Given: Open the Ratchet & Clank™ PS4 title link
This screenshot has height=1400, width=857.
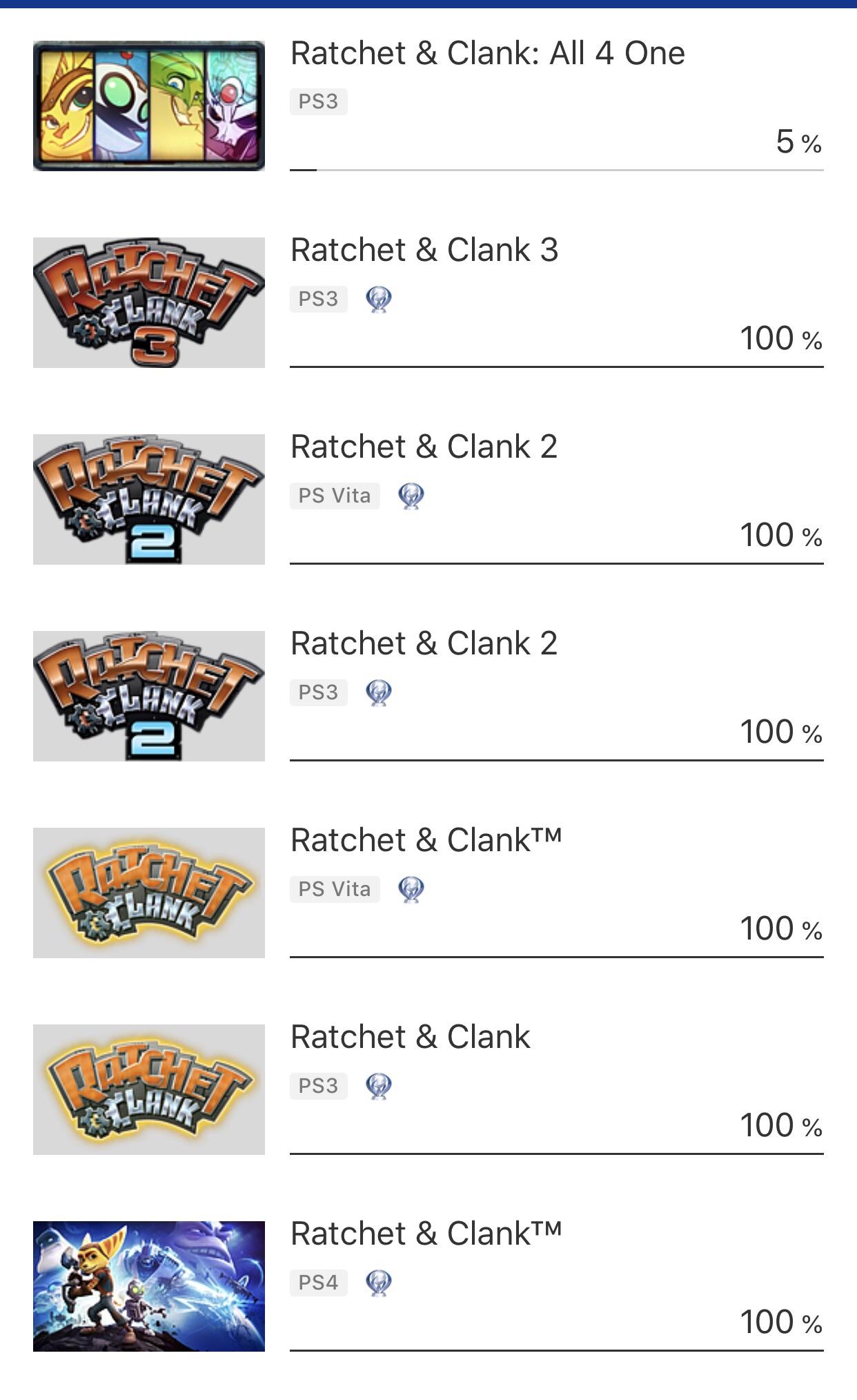Looking at the screenshot, I should click(426, 1234).
